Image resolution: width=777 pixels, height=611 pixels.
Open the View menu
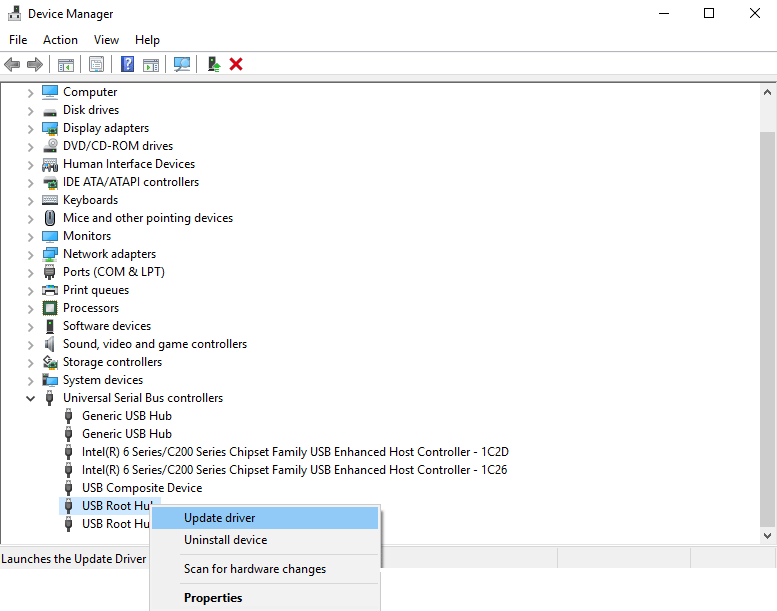[107, 40]
